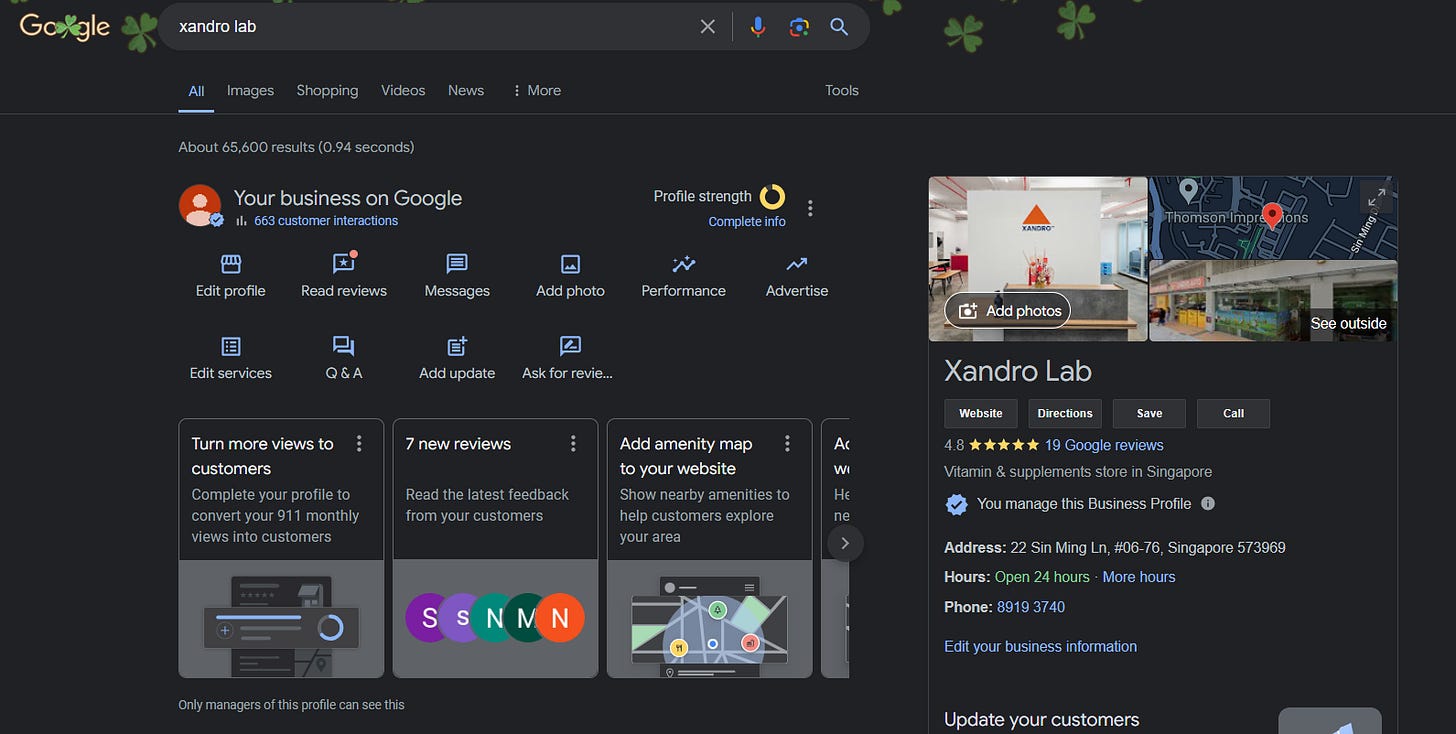Open Edit services shortcut
This screenshot has width=1456, height=734.
[231, 359]
